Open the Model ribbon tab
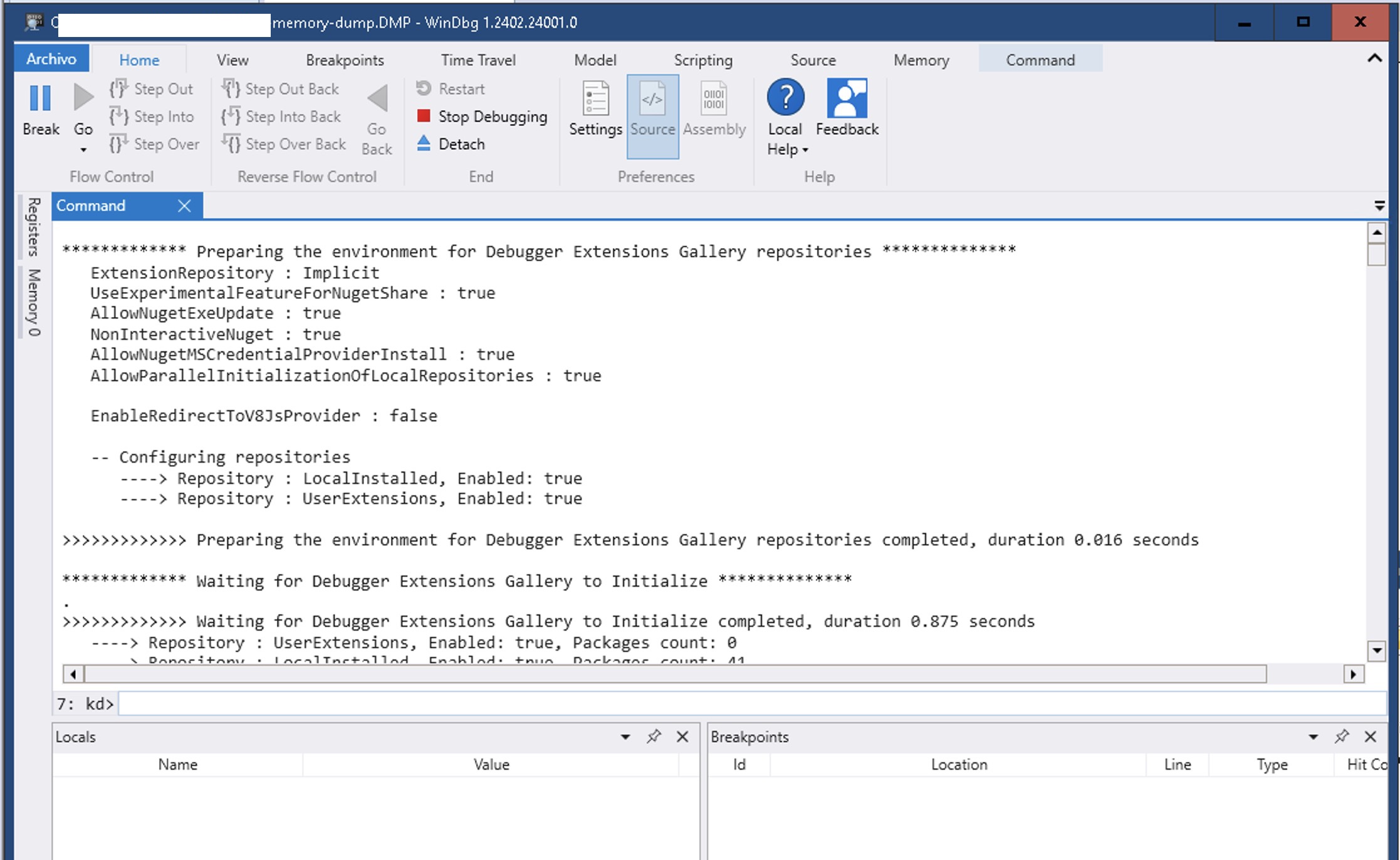1400x860 pixels. coord(595,60)
